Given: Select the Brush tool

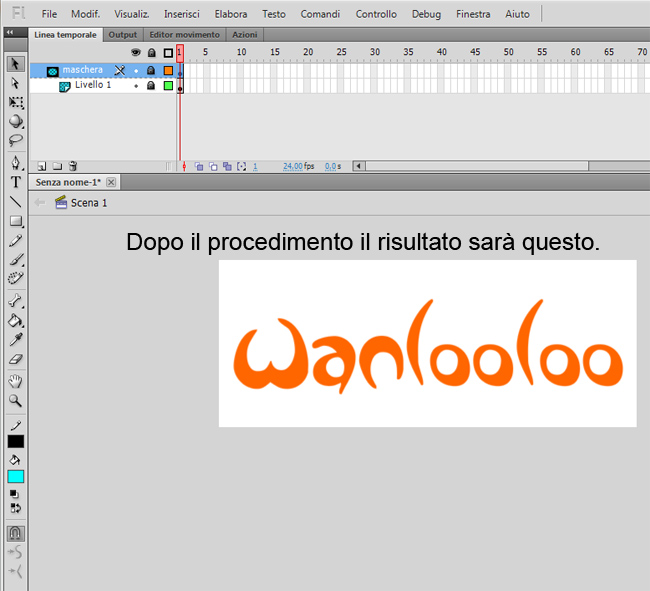Looking at the screenshot, I should click(x=16, y=260).
